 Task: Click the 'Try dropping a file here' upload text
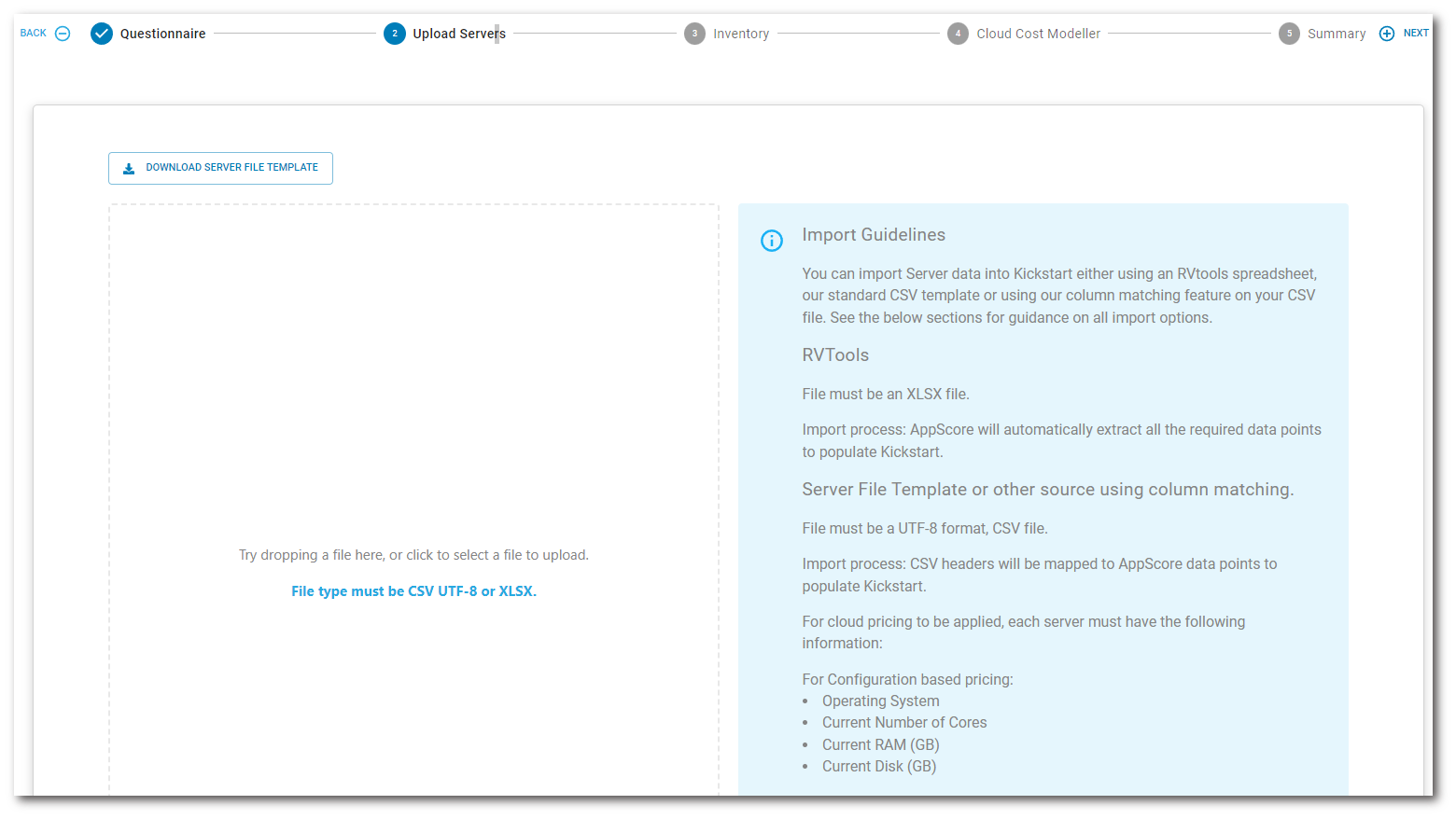point(413,555)
